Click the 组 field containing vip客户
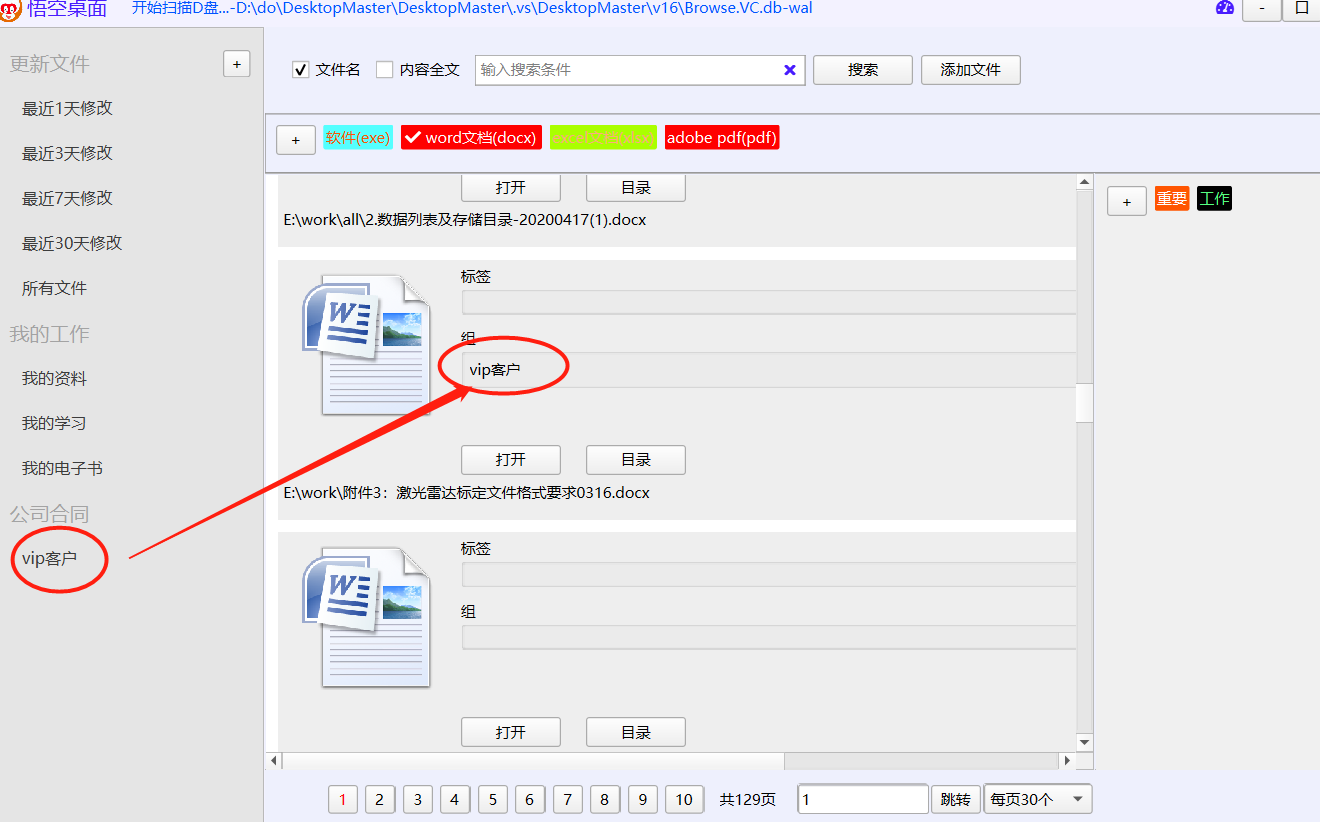1320x822 pixels. click(x=769, y=370)
